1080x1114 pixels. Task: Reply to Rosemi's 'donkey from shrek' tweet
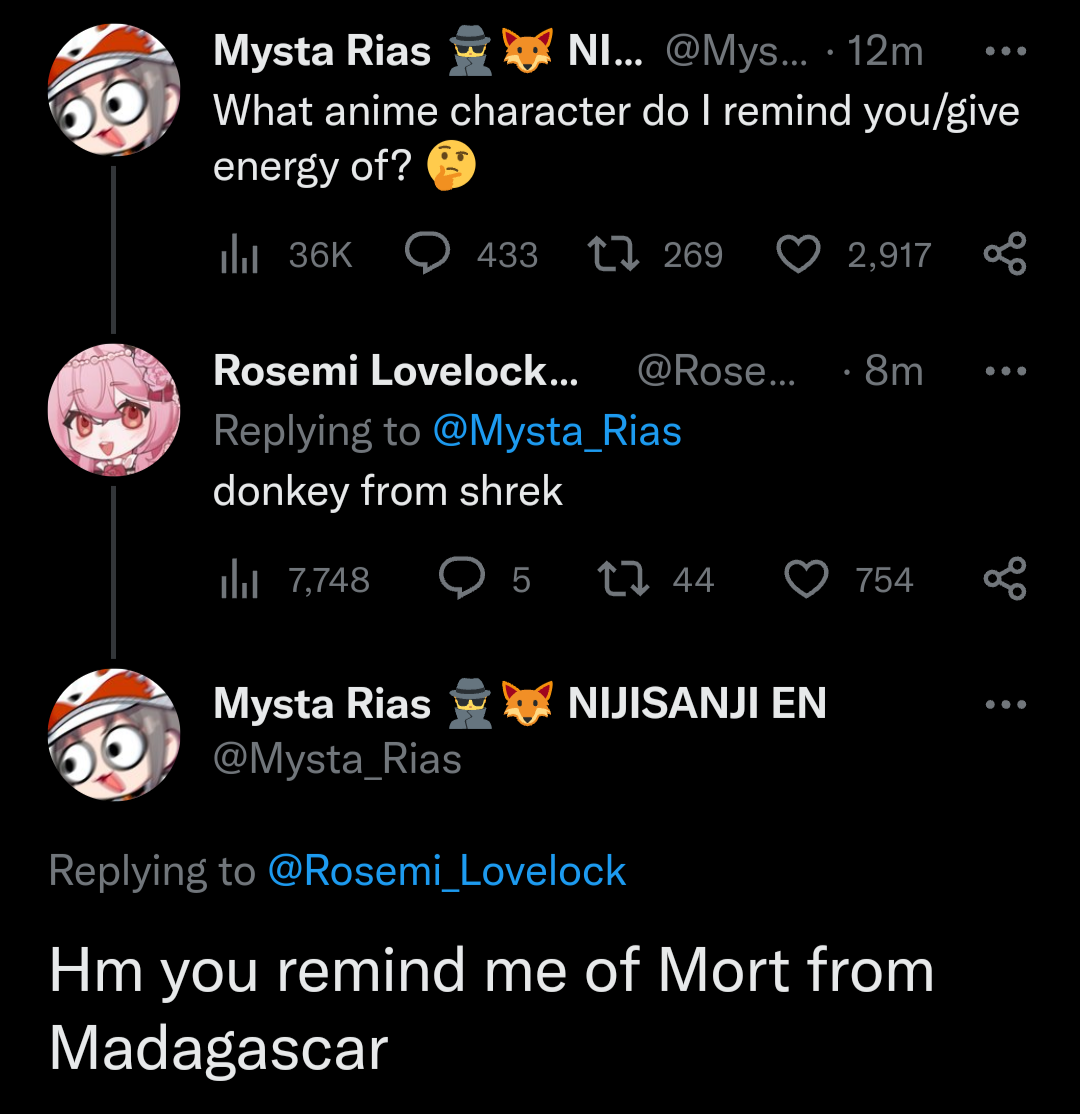(462, 579)
